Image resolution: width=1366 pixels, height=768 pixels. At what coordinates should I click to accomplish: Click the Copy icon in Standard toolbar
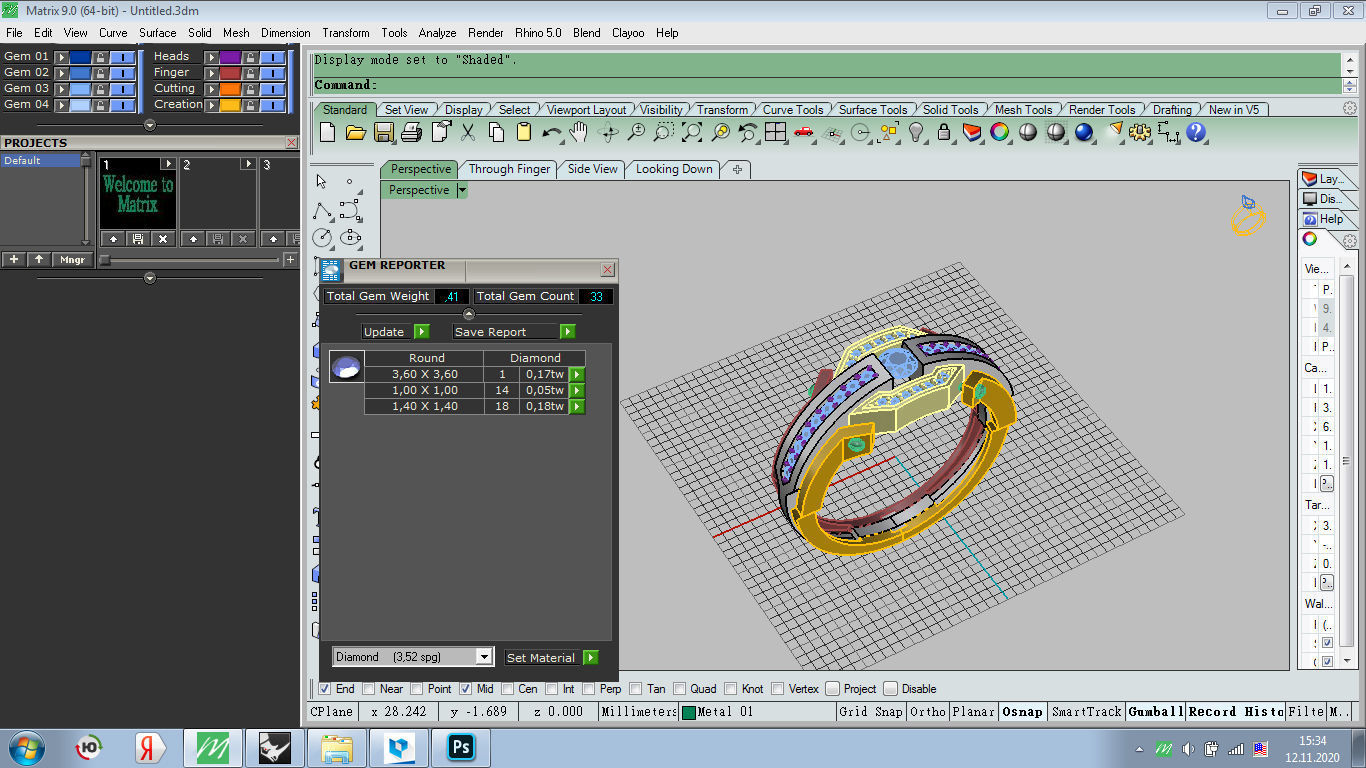(x=496, y=132)
